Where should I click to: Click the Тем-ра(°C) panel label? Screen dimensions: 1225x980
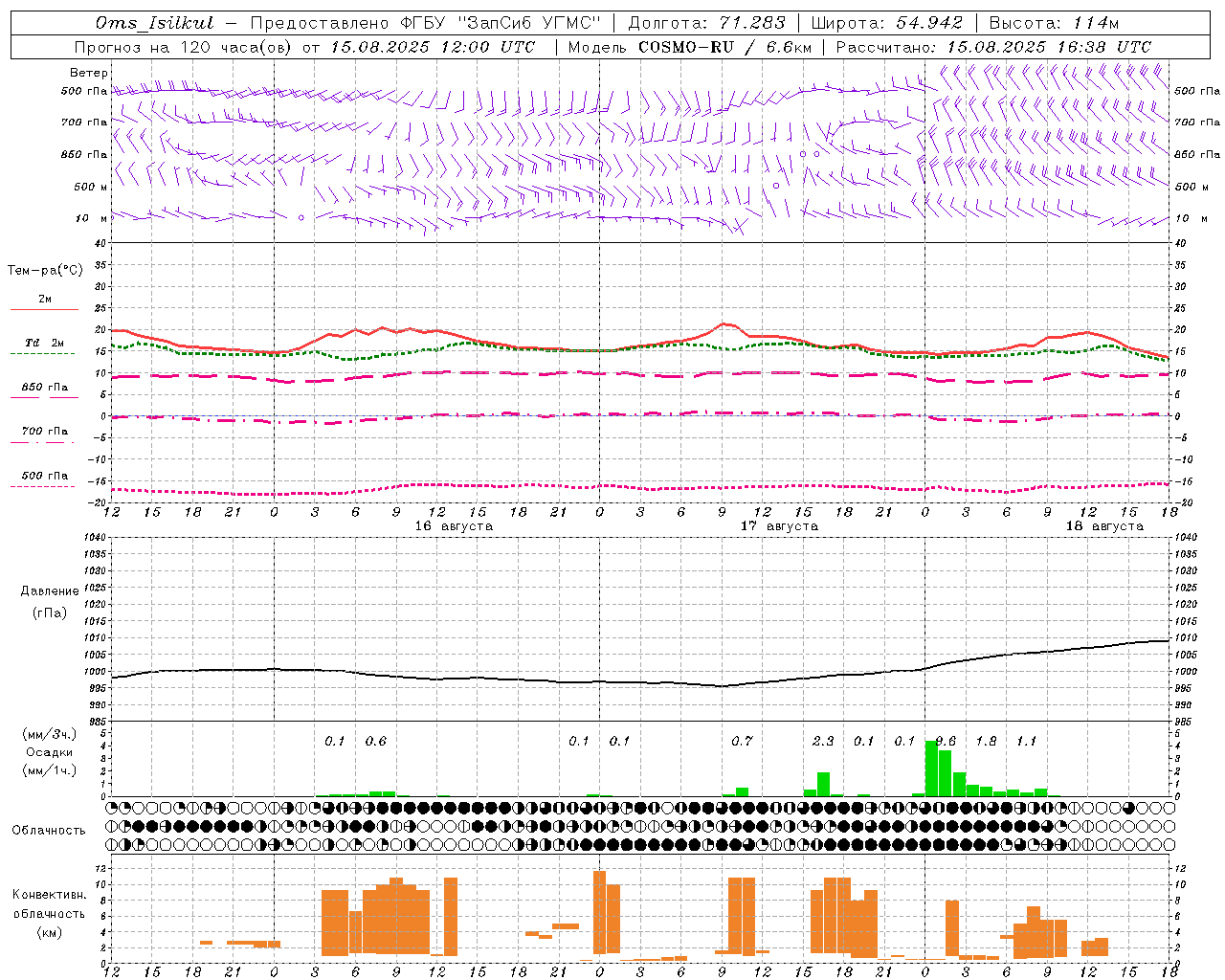point(45,270)
